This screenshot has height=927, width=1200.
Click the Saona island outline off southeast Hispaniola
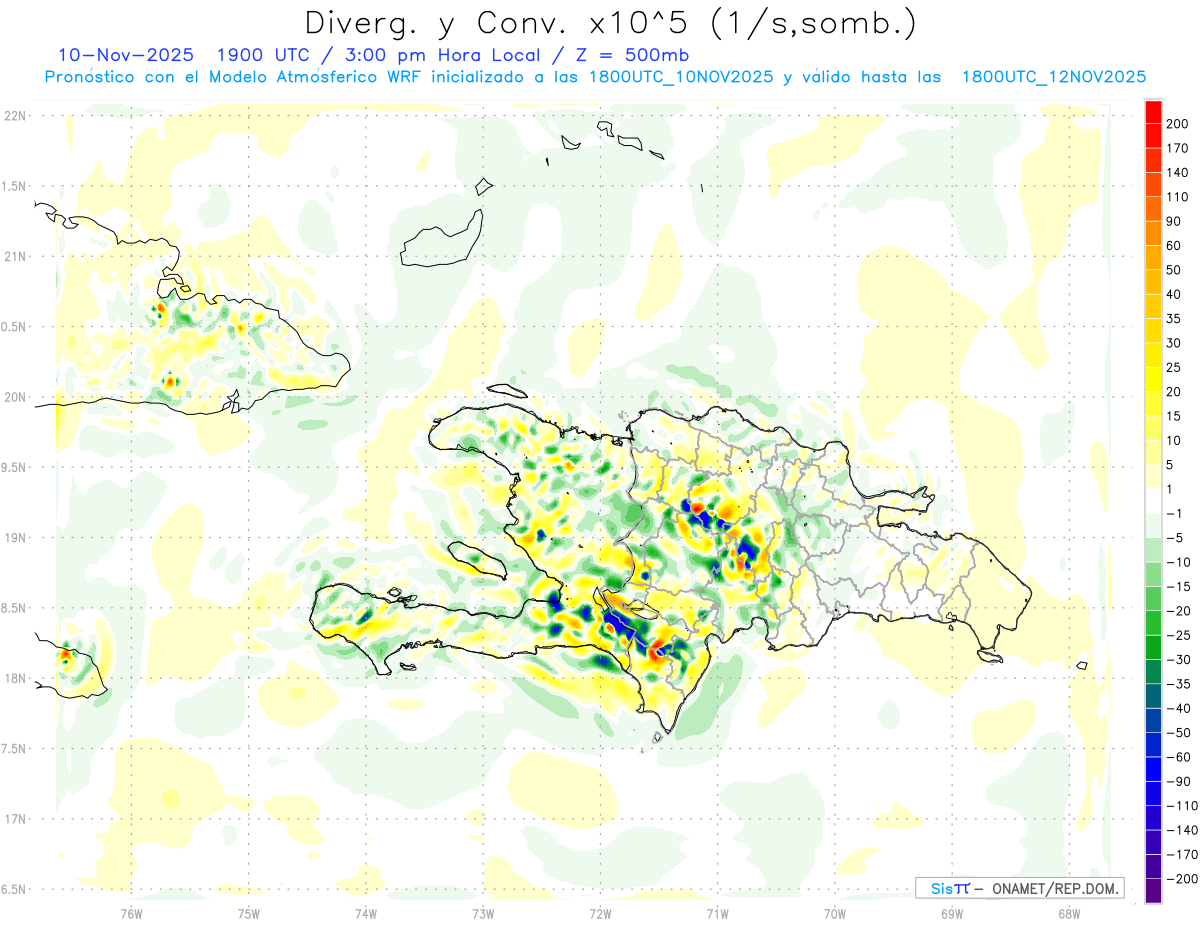point(990,656)
